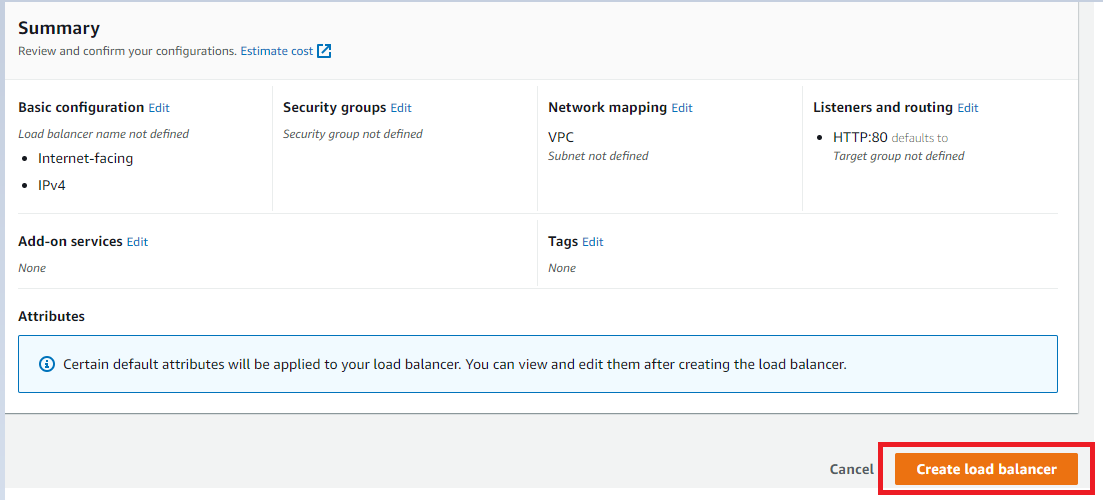The height and width of the screenshot is (500, 1103).
Task: Edit the Security groups section
Action: point(401,108)
